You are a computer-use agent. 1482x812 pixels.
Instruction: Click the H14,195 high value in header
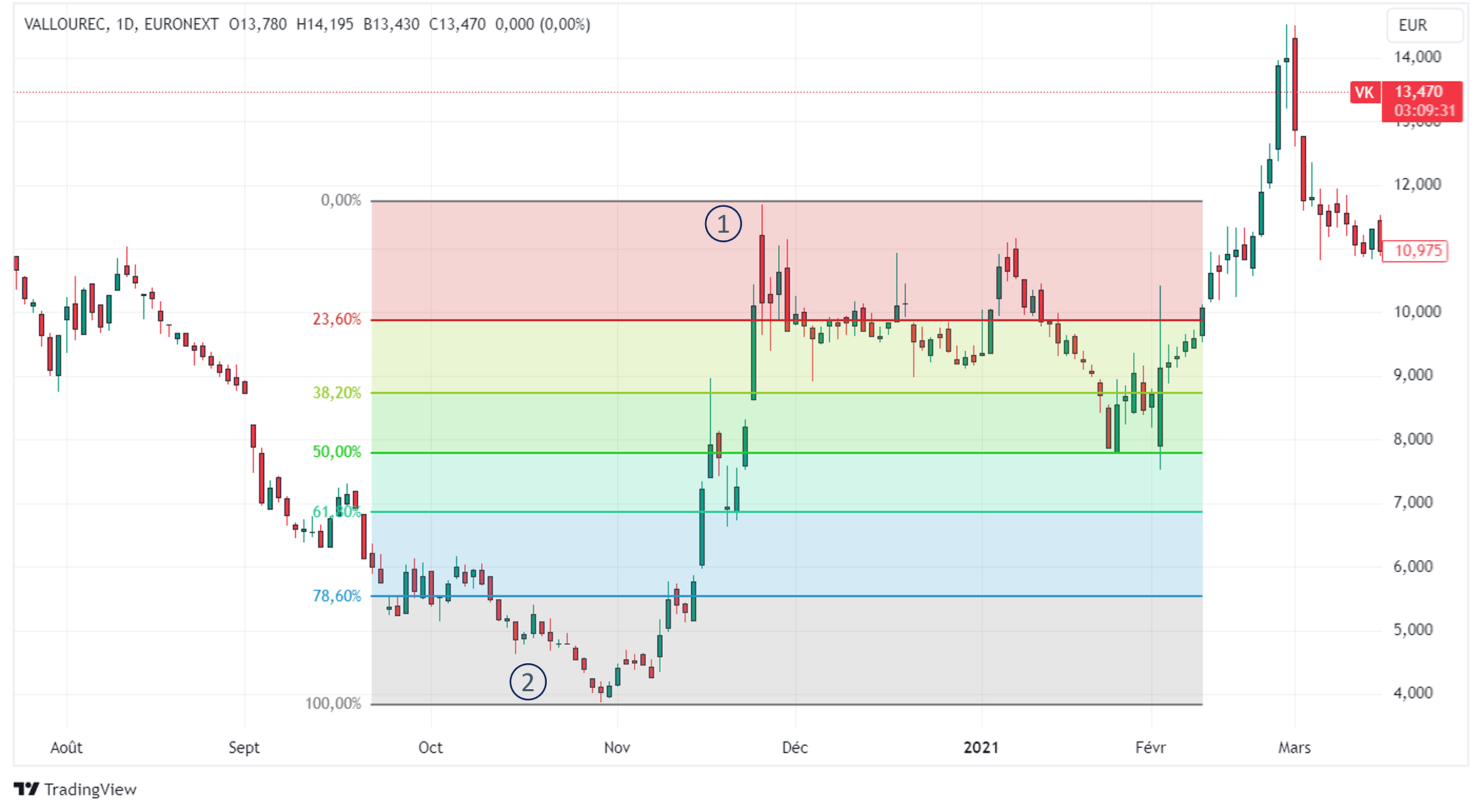(x=325, y=25)
